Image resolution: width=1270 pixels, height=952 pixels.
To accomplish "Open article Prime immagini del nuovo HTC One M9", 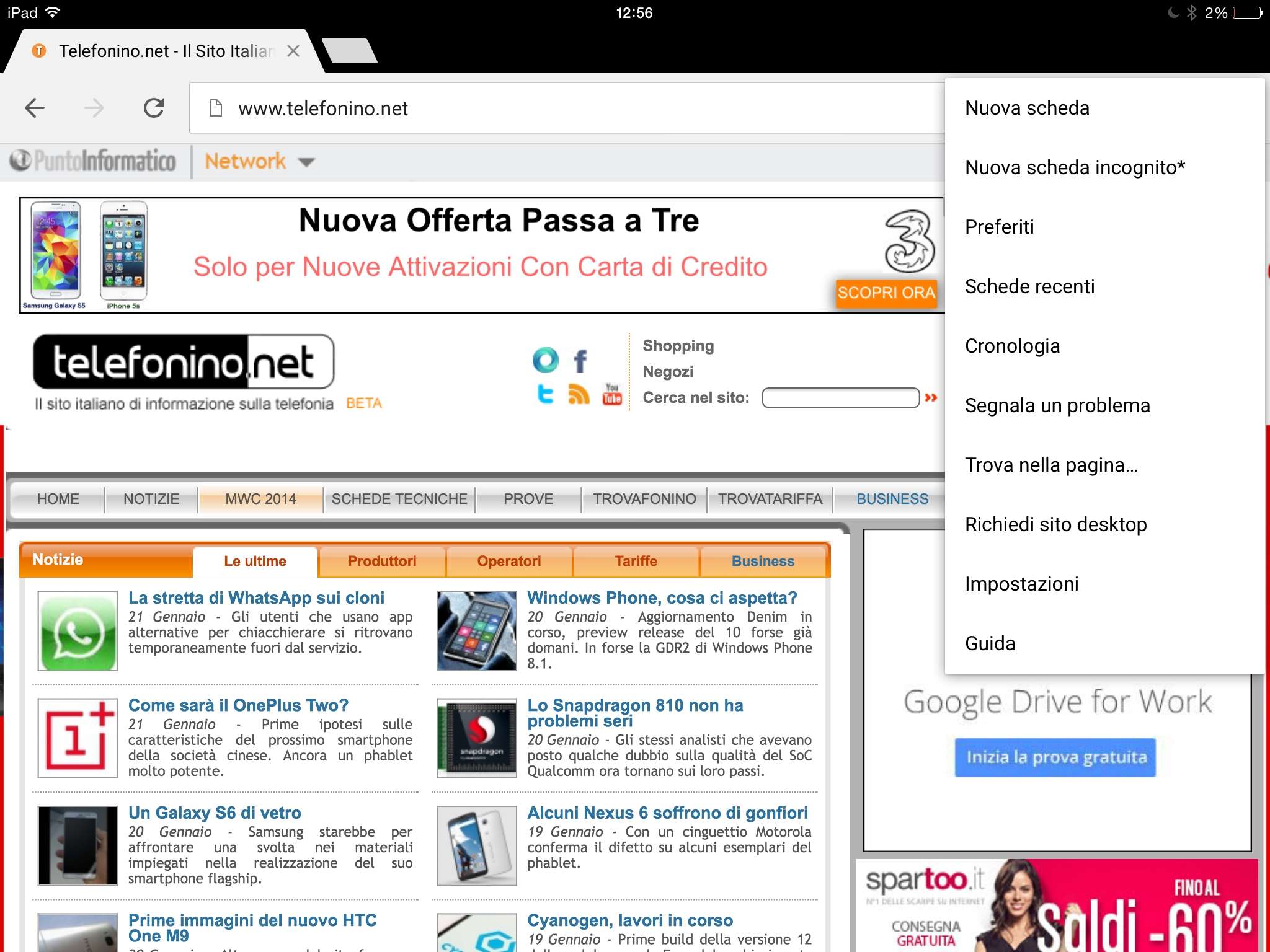I will (x=252, y=928).
